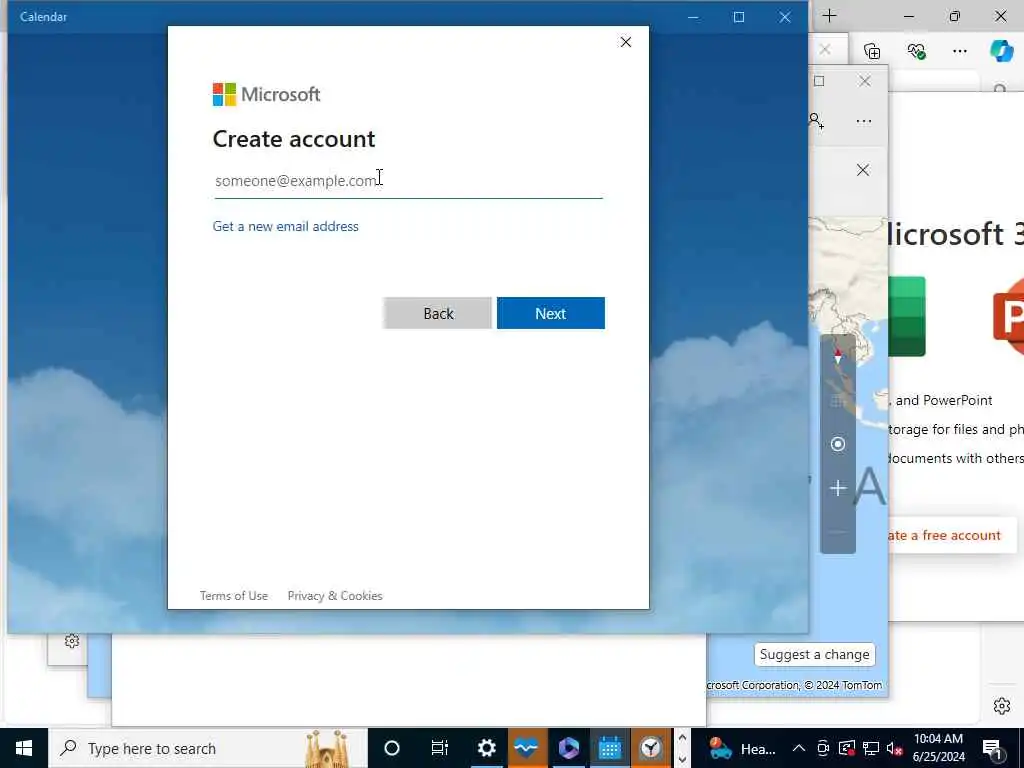This screenshot has width=1024, height=768.
Task: Click taskbar overflow down arrow
Action: pos(682,759)
